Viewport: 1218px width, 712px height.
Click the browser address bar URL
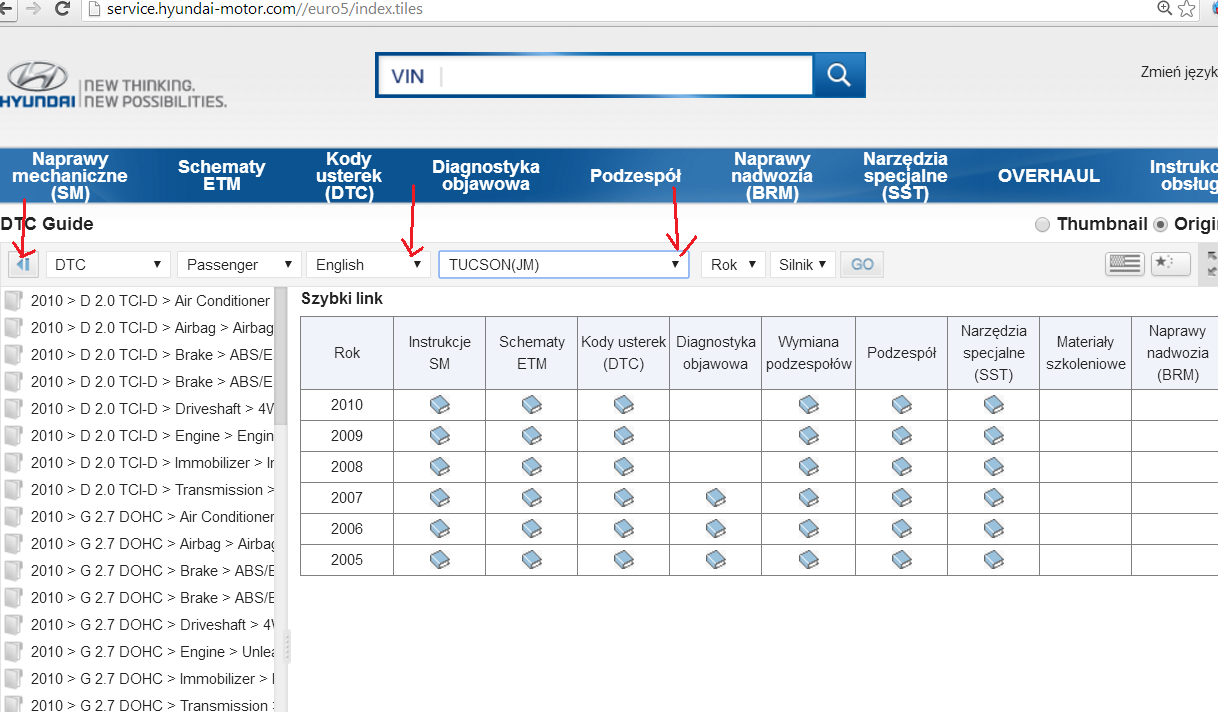(x=265, y=9)
